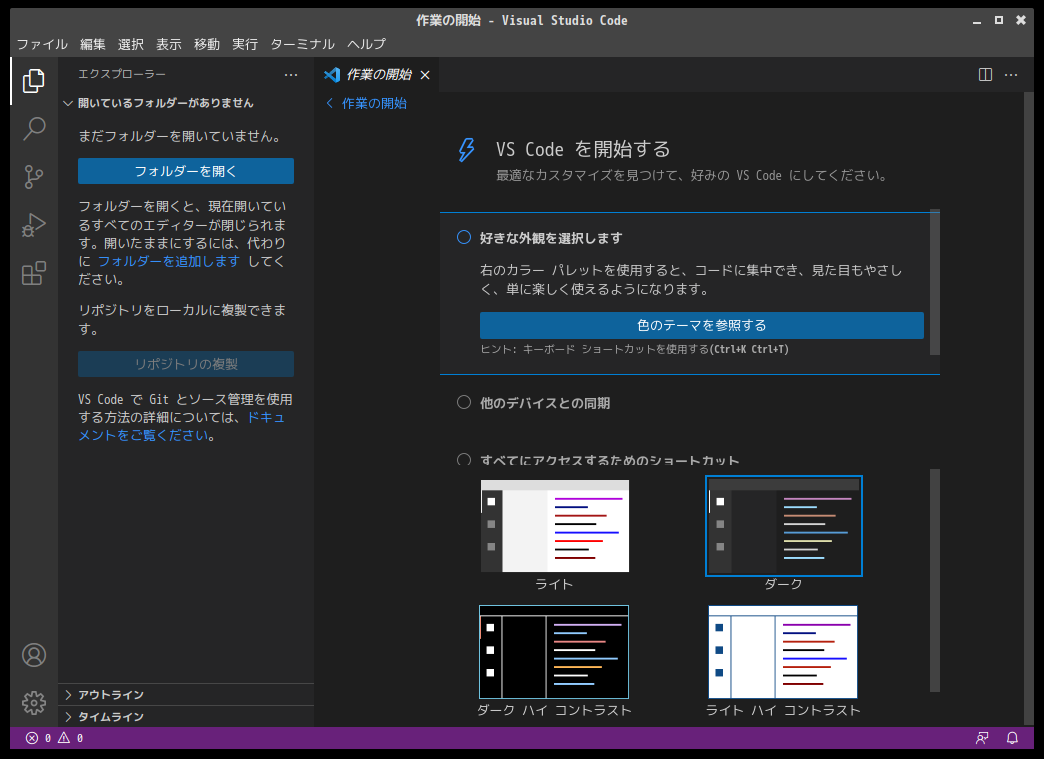Maximize the Visual Studio Code window
The image size is (1044, 759).
999,21
